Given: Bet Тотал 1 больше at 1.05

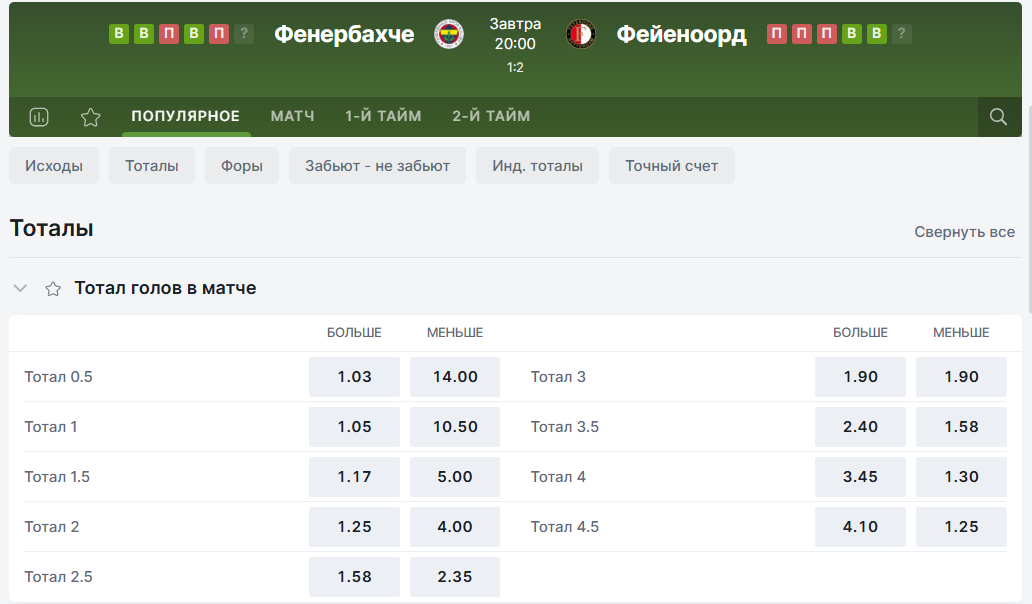Looking at the screenshot, I should click(354, 427).
